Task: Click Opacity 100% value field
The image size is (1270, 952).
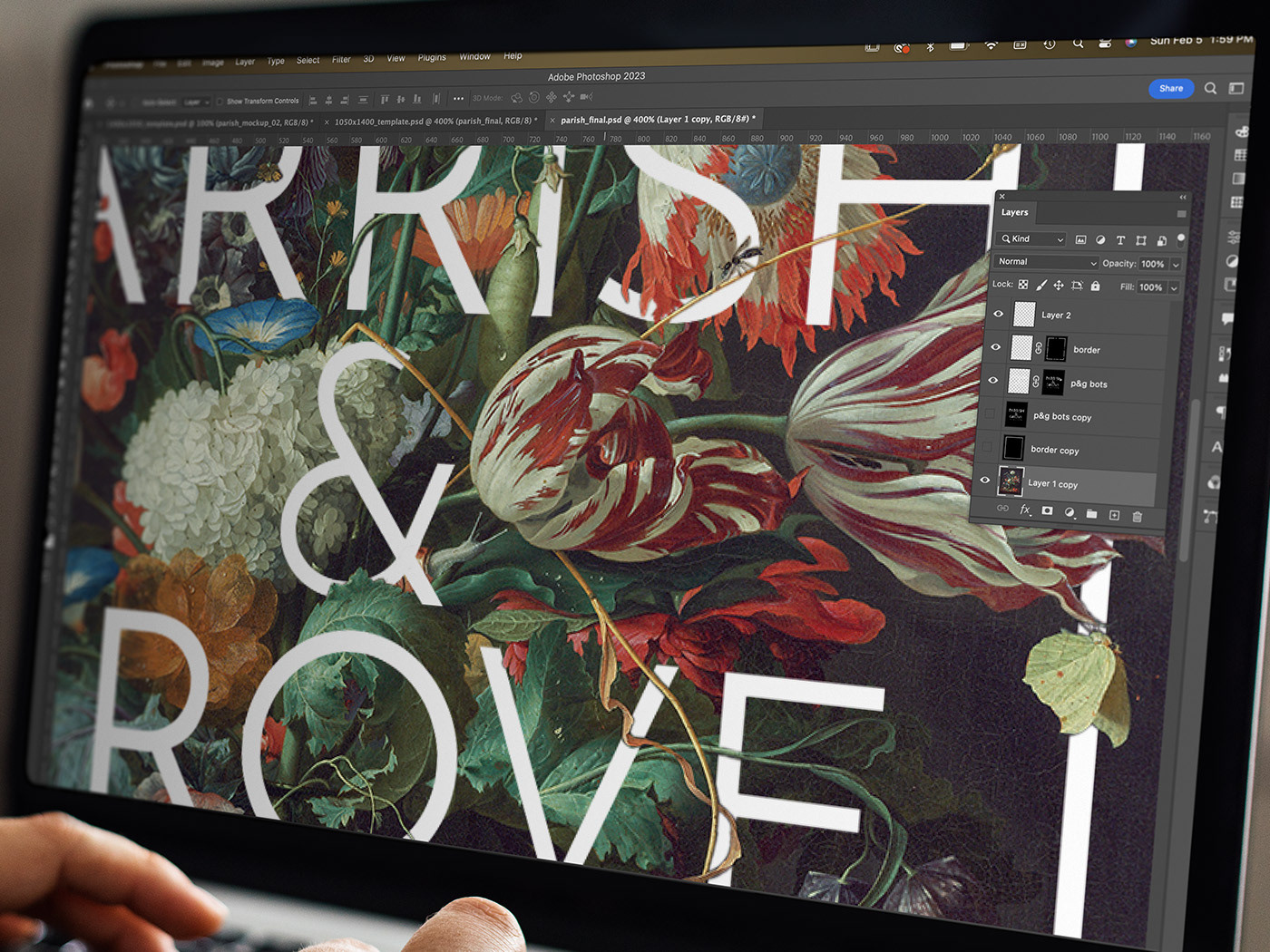Action: pyautogui.click(x=1152, y=264)
